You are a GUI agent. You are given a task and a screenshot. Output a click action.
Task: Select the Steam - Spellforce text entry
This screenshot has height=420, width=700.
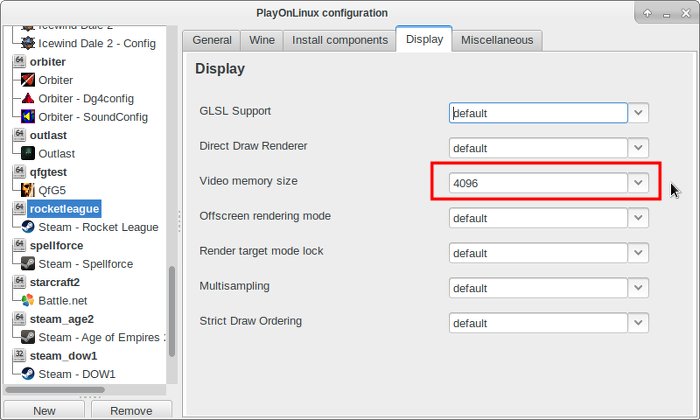point(86,264)
